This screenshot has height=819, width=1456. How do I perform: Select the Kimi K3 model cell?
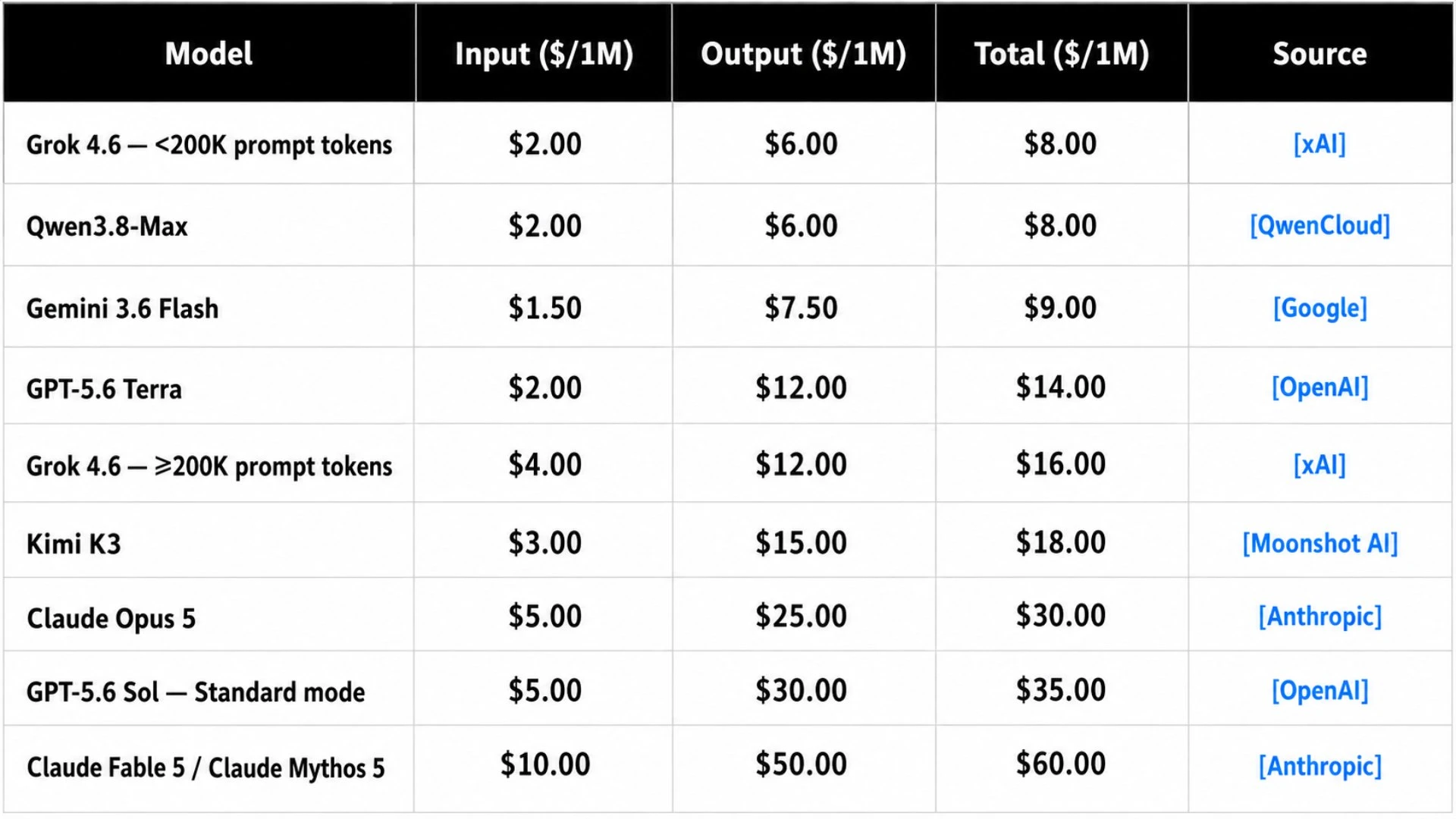pos(209,544)
